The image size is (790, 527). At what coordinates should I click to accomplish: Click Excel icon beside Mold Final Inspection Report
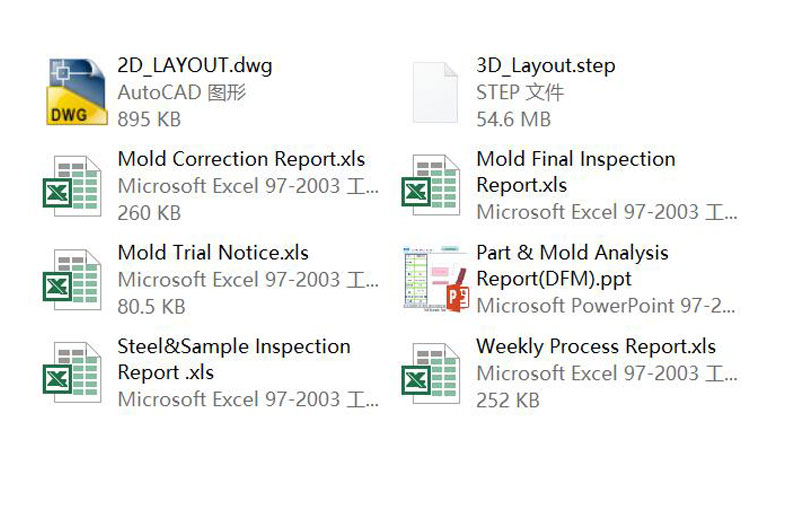(431, 185)
